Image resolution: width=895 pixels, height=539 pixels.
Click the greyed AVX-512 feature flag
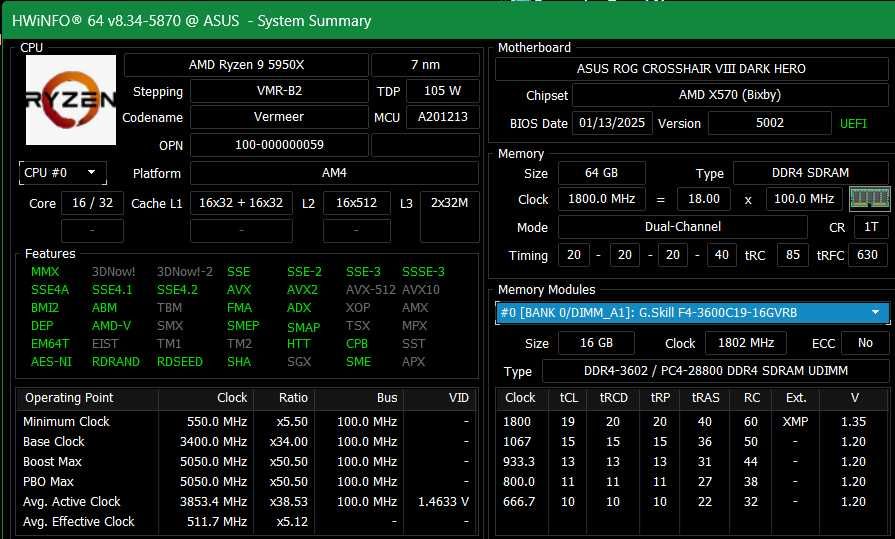pyautogui.click(x=370, y=290)
